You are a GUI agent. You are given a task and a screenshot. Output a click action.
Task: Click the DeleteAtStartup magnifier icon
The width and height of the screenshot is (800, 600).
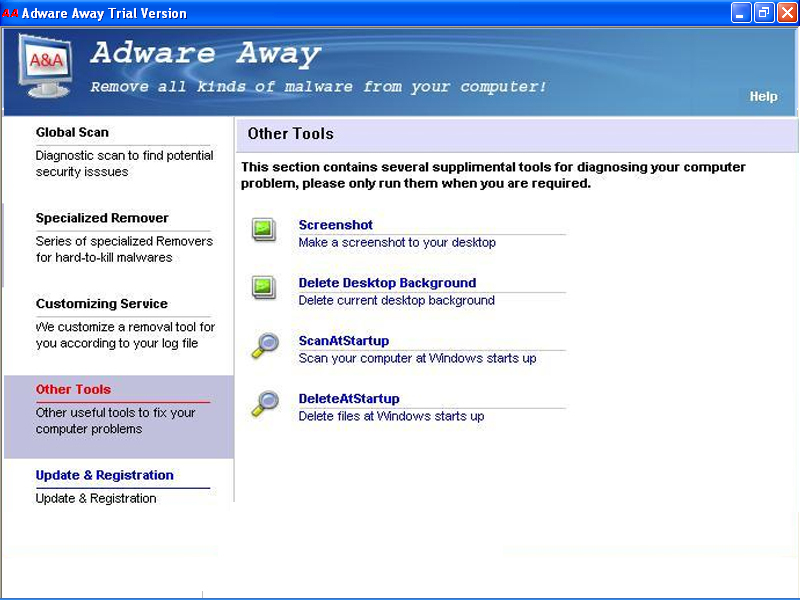[x=265, y=404]
